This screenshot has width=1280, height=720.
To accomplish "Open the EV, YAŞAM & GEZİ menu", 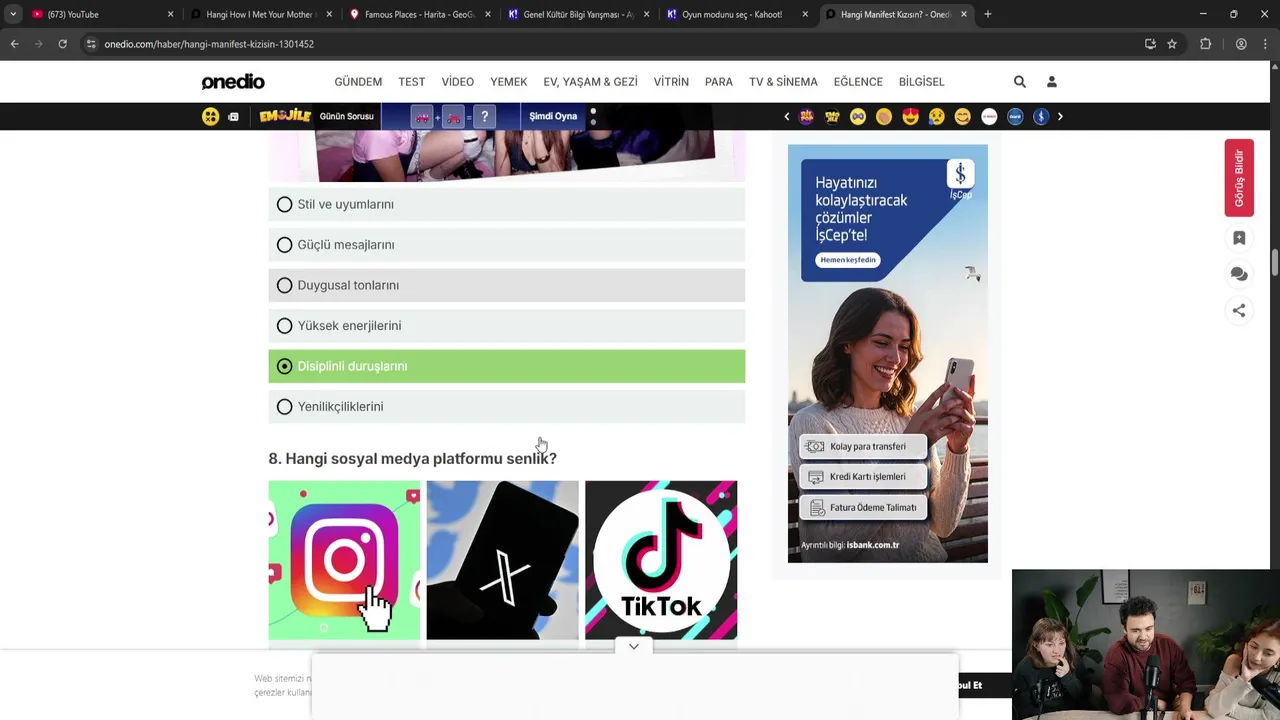I will pos(590,82).
